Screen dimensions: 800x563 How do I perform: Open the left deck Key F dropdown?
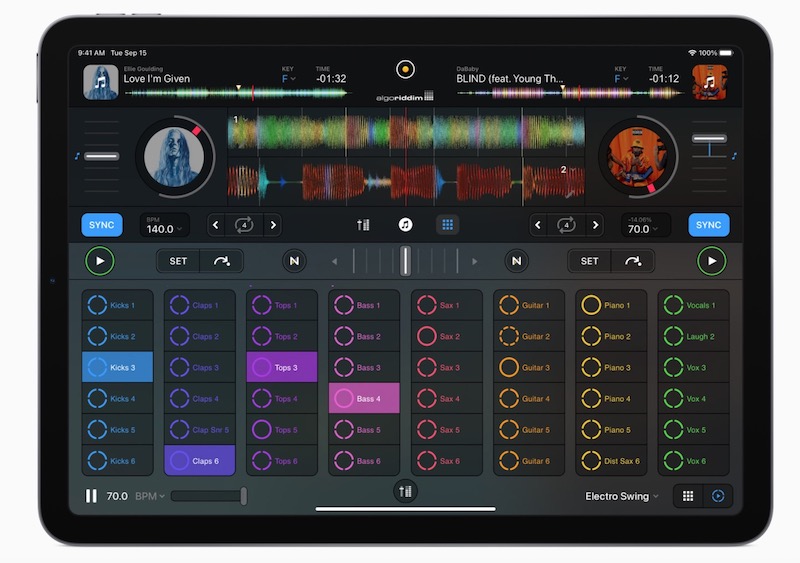point(288,78)
